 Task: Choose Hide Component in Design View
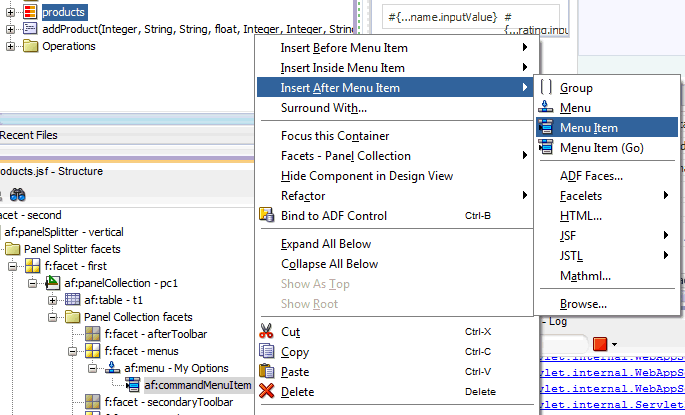(x=394, y=176)
